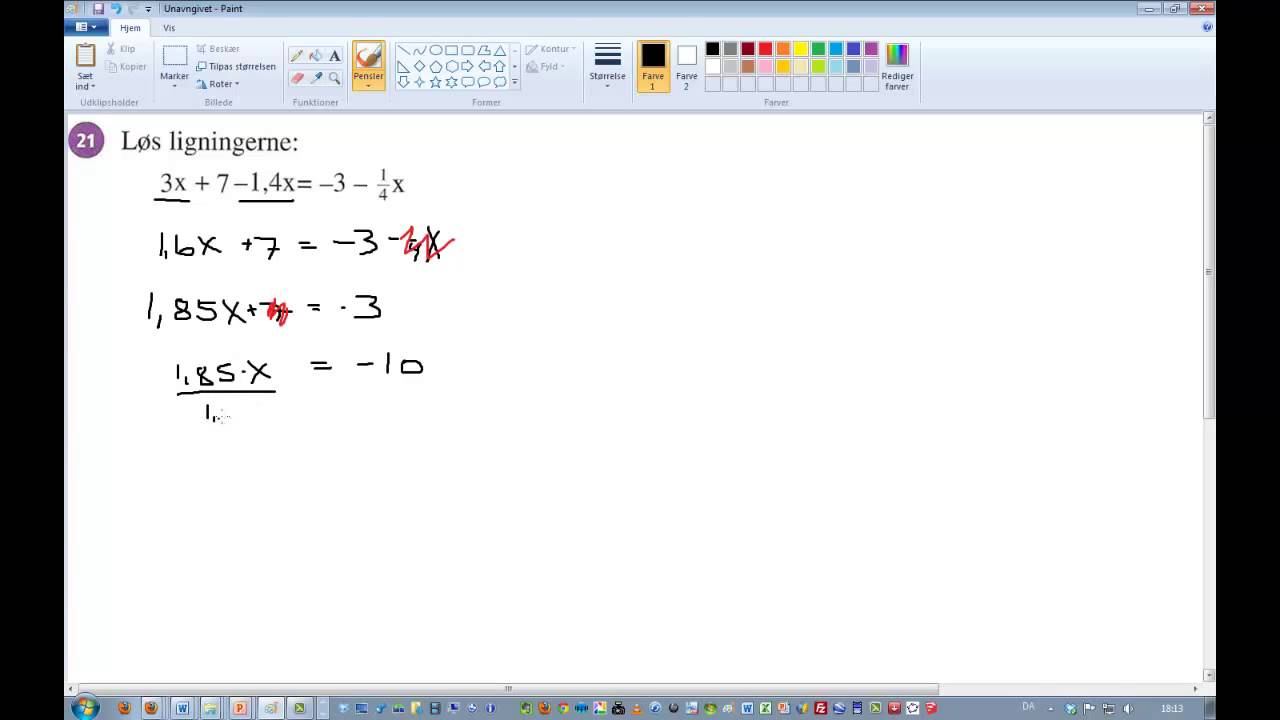
Task: Select the Magnifier tool
Action: 334,77
